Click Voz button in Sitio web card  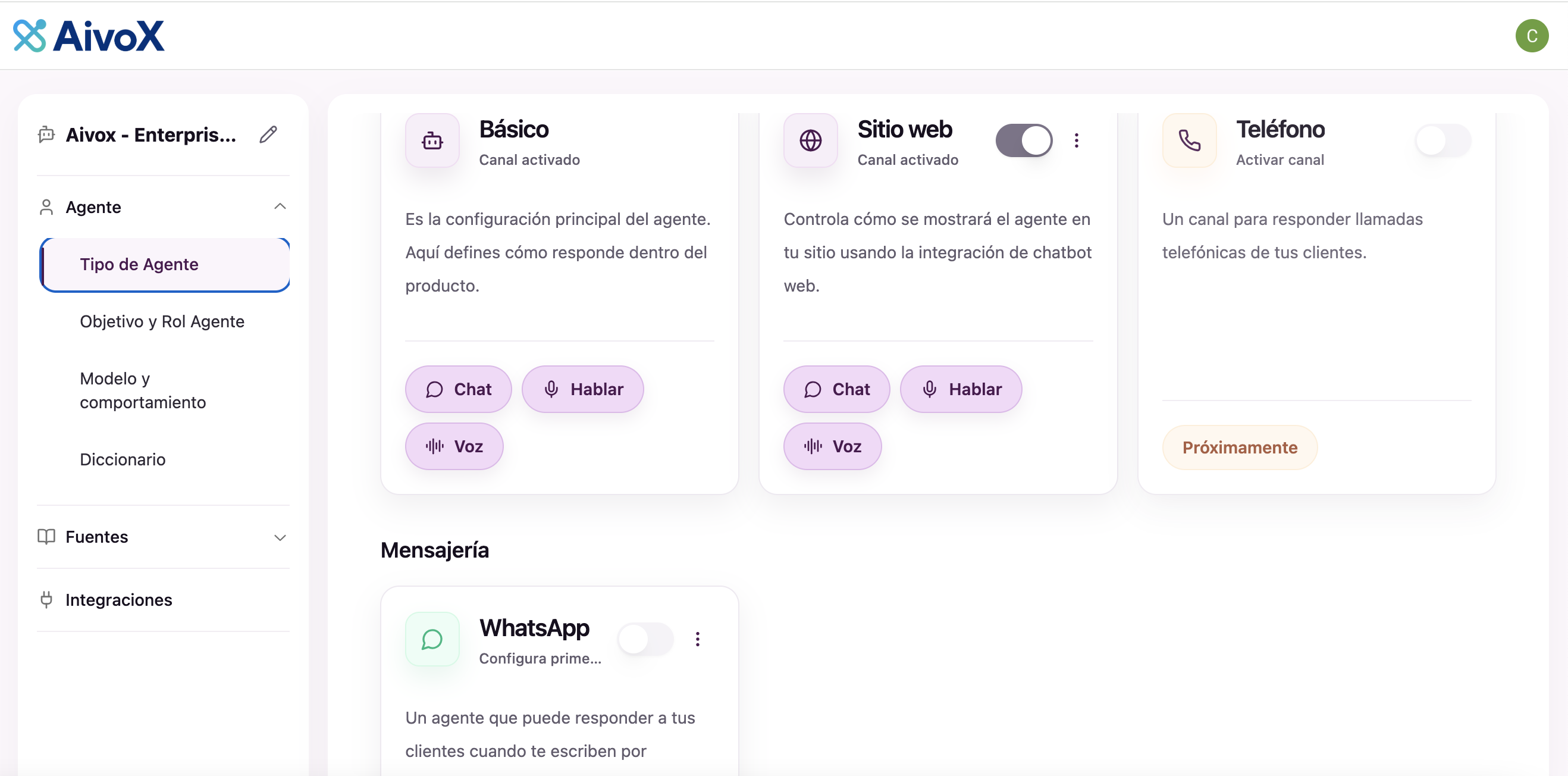coord(833,446)
